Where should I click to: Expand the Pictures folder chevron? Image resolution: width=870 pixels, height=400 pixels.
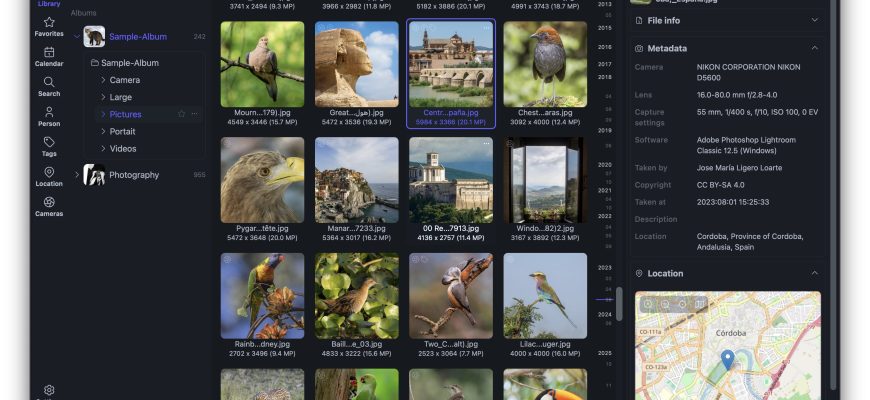103,114
